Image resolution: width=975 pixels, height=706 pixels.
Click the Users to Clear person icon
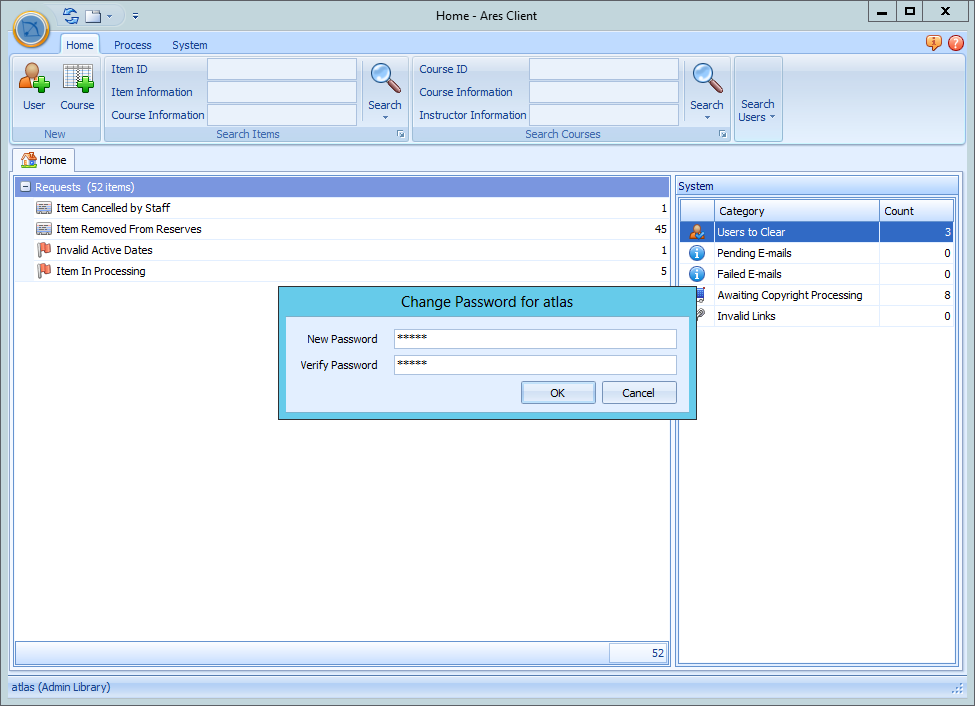point(696,231)
